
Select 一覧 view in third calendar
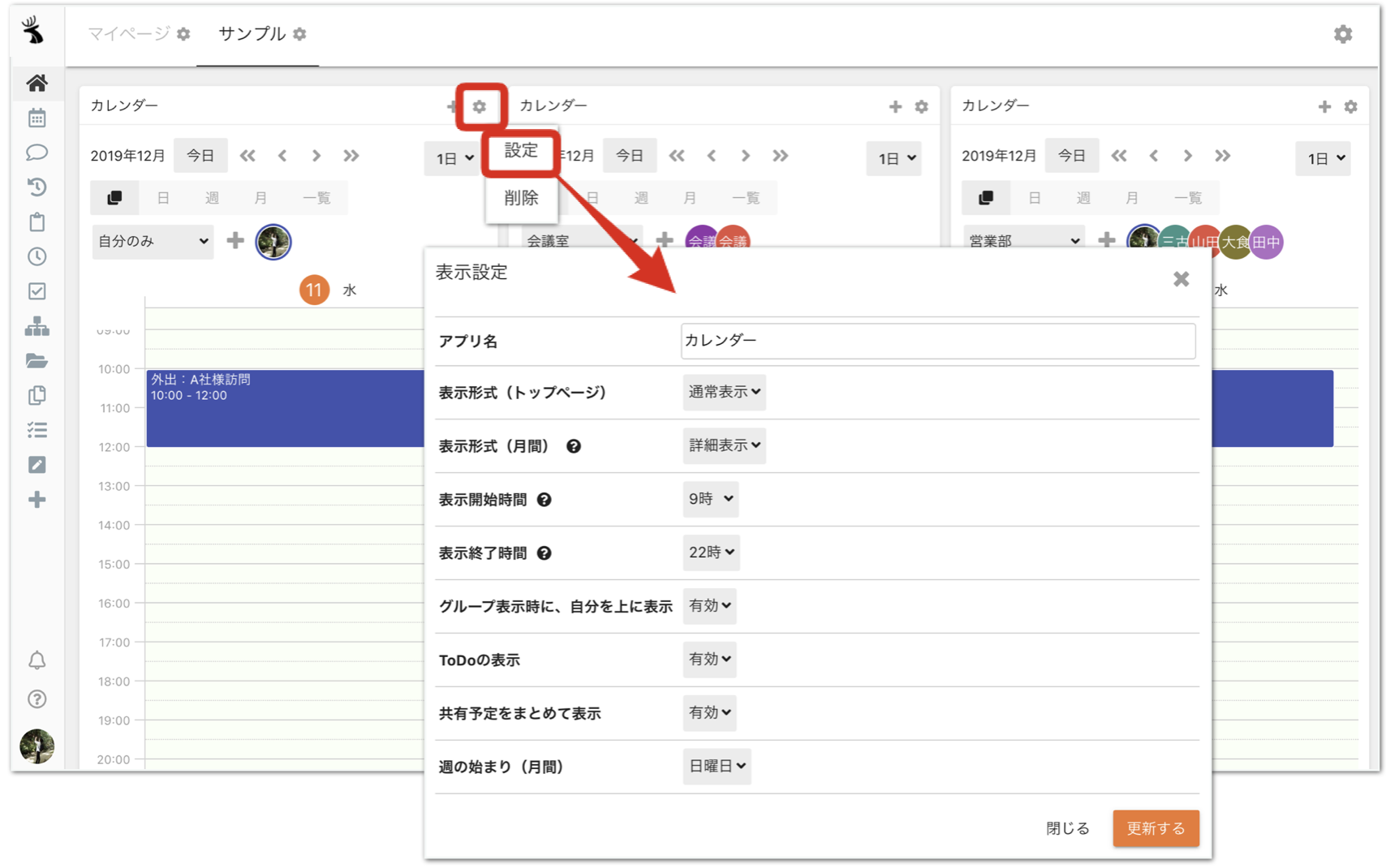1188,198
